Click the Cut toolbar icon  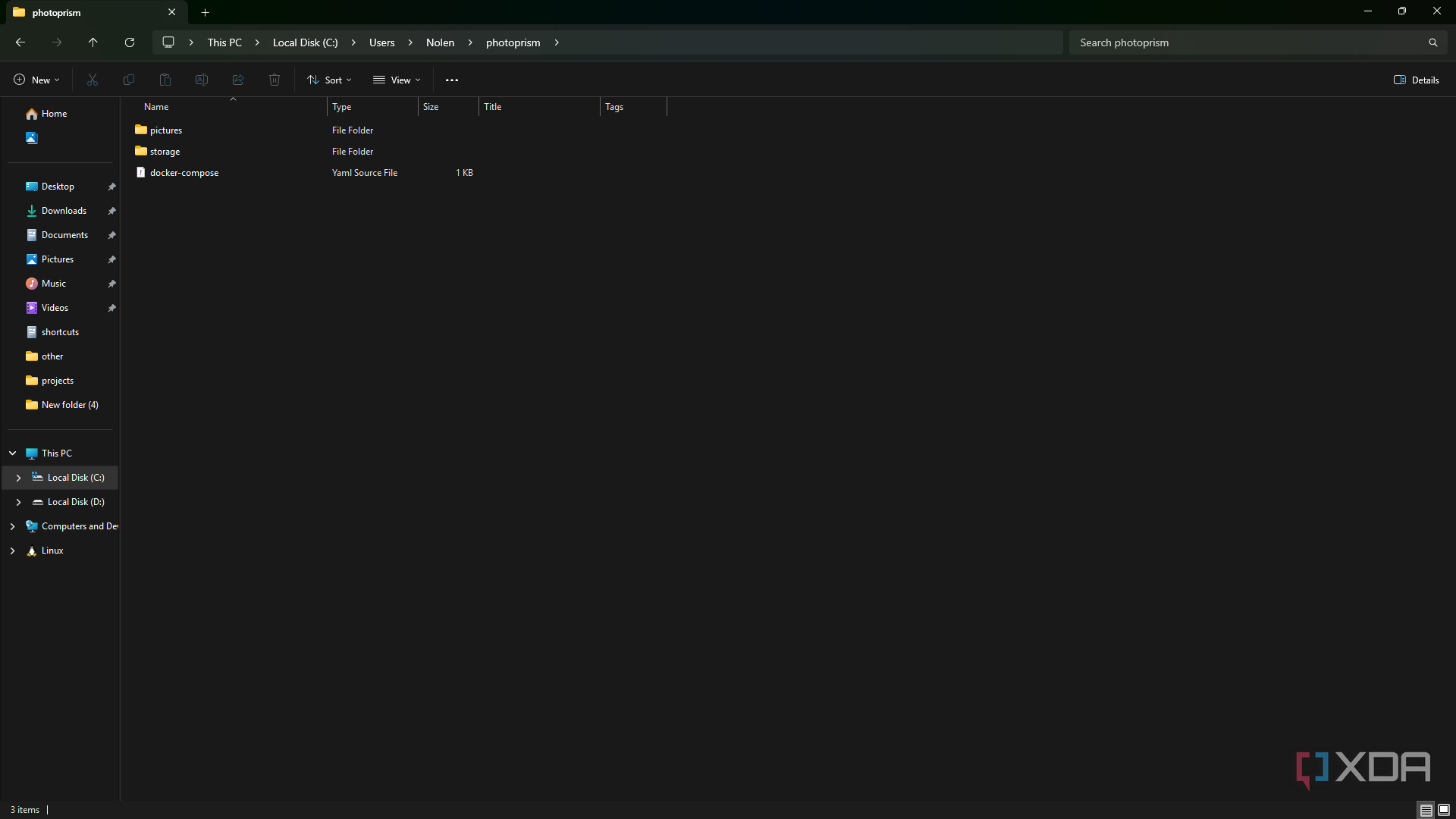93,80
